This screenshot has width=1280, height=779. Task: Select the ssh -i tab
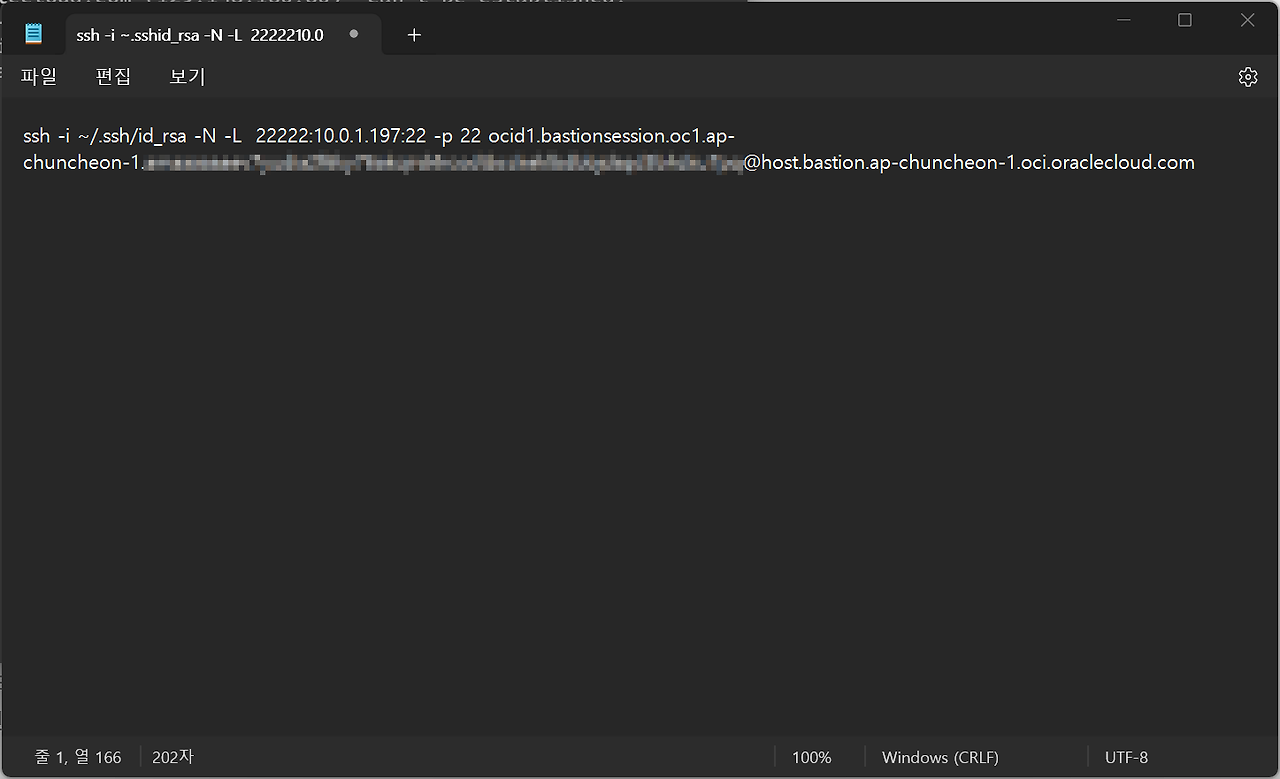pyautogui.click(x=200, y=35)
